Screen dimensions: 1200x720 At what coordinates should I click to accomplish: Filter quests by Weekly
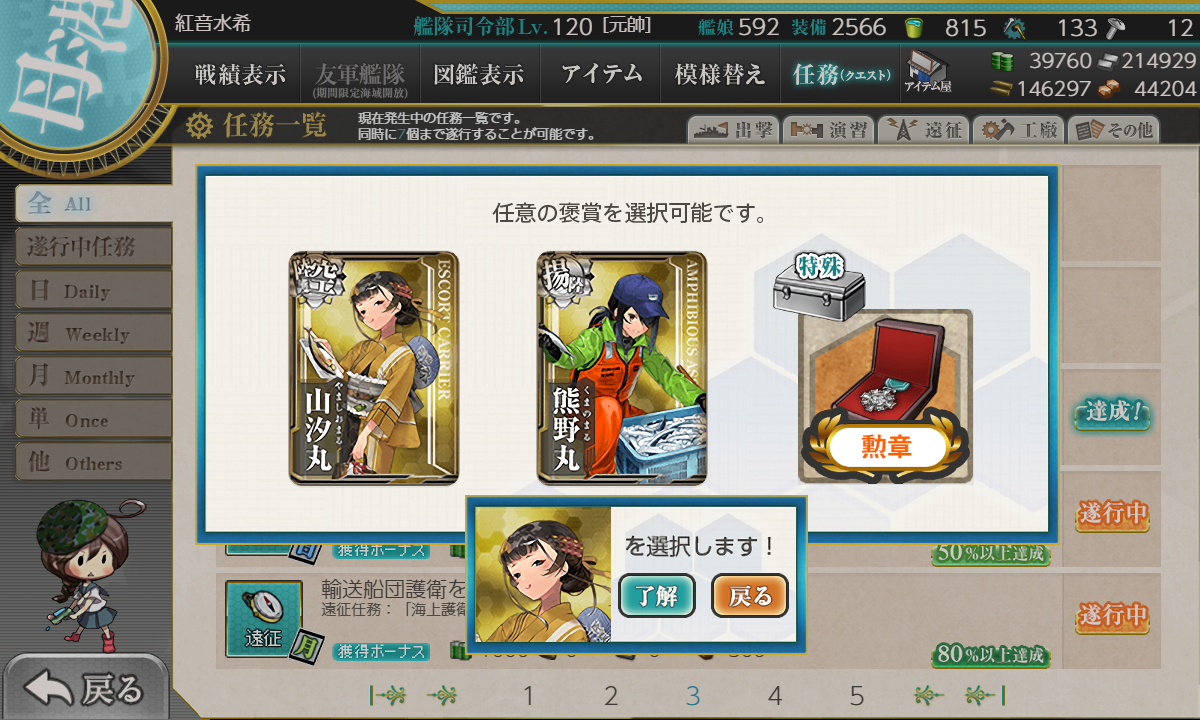point(93,334)
